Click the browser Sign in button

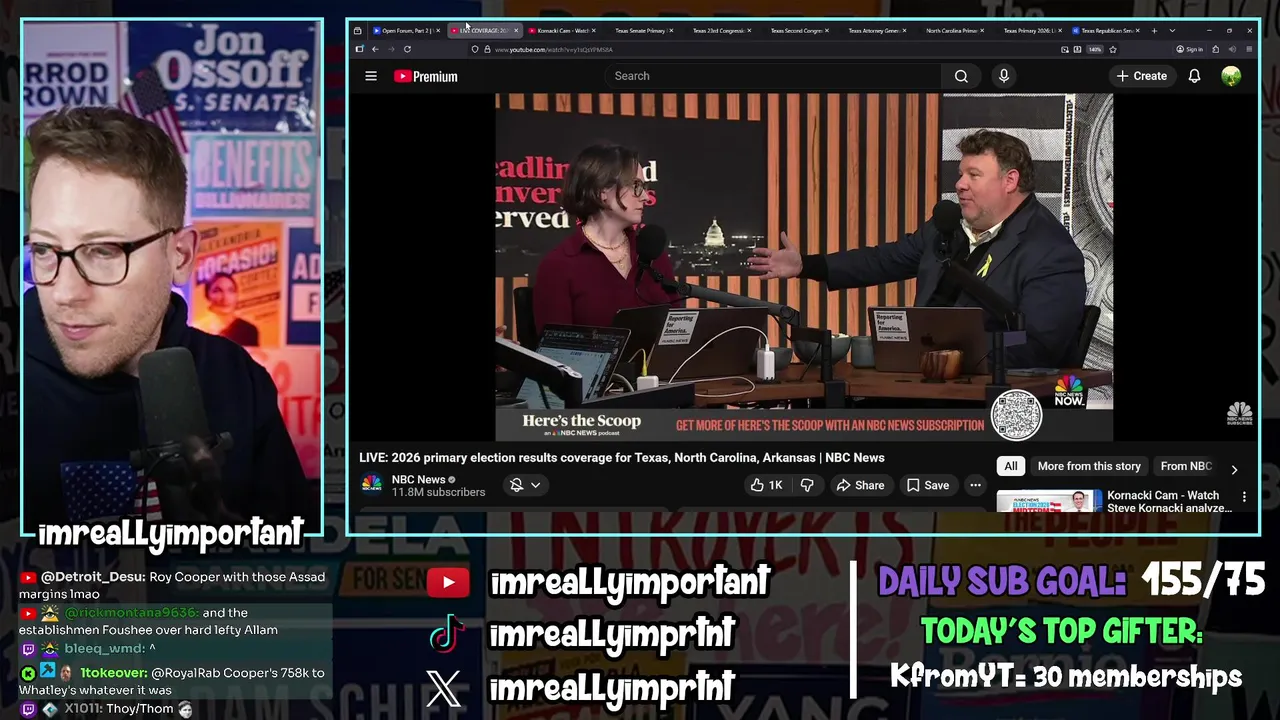click(x=1190, y=49)
